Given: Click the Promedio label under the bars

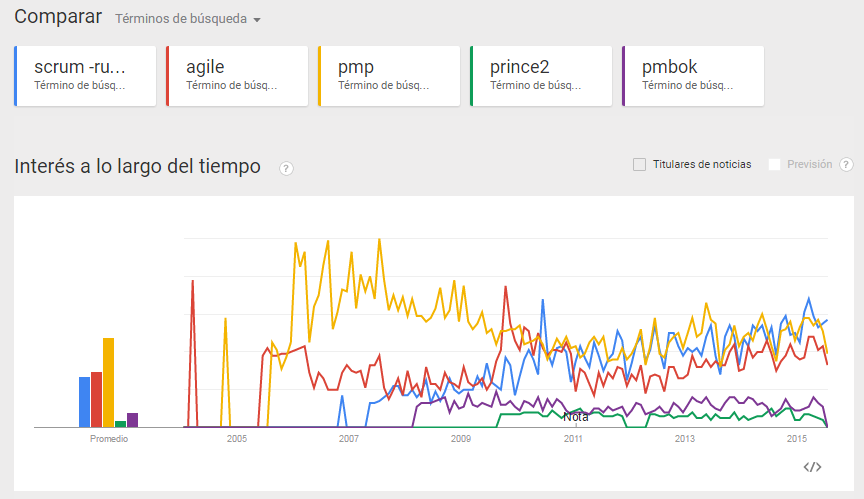Looking at the screenshot, I should coord(108,439).
